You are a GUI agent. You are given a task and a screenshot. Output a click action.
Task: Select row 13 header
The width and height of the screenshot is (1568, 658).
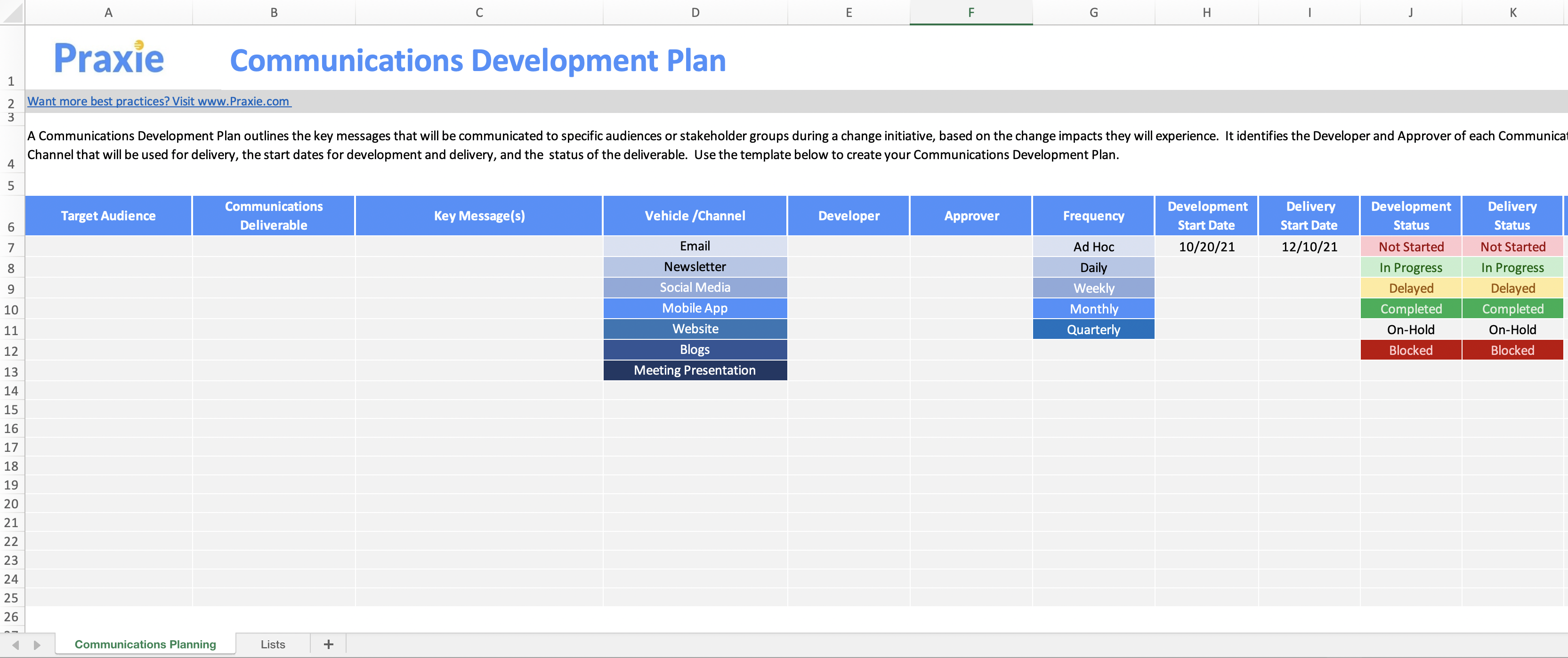[12, 372]
